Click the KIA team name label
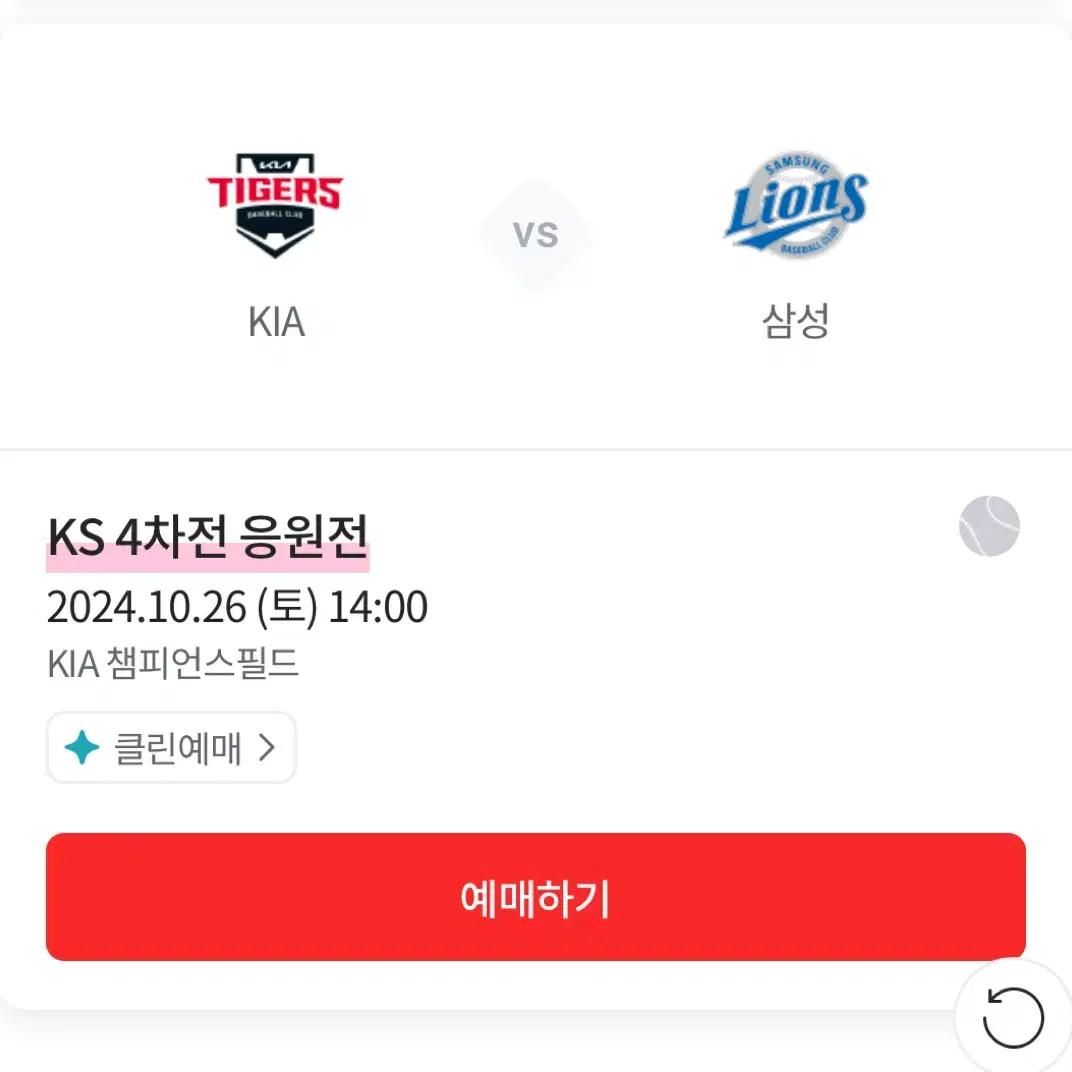 [276, 321]
